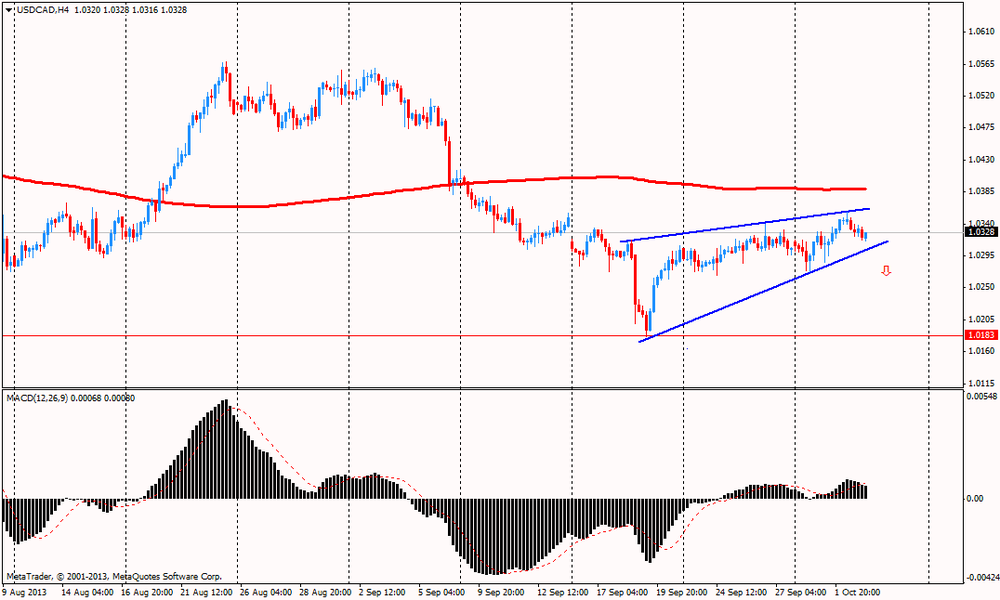Click the 17 Sep 04:00 time label

pos(623,592)
